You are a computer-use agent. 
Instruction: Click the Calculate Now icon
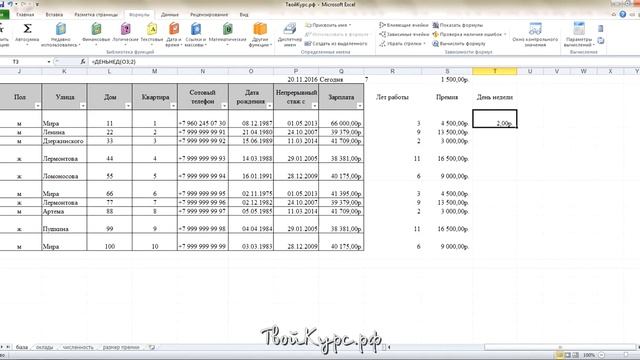pos(600,29)
